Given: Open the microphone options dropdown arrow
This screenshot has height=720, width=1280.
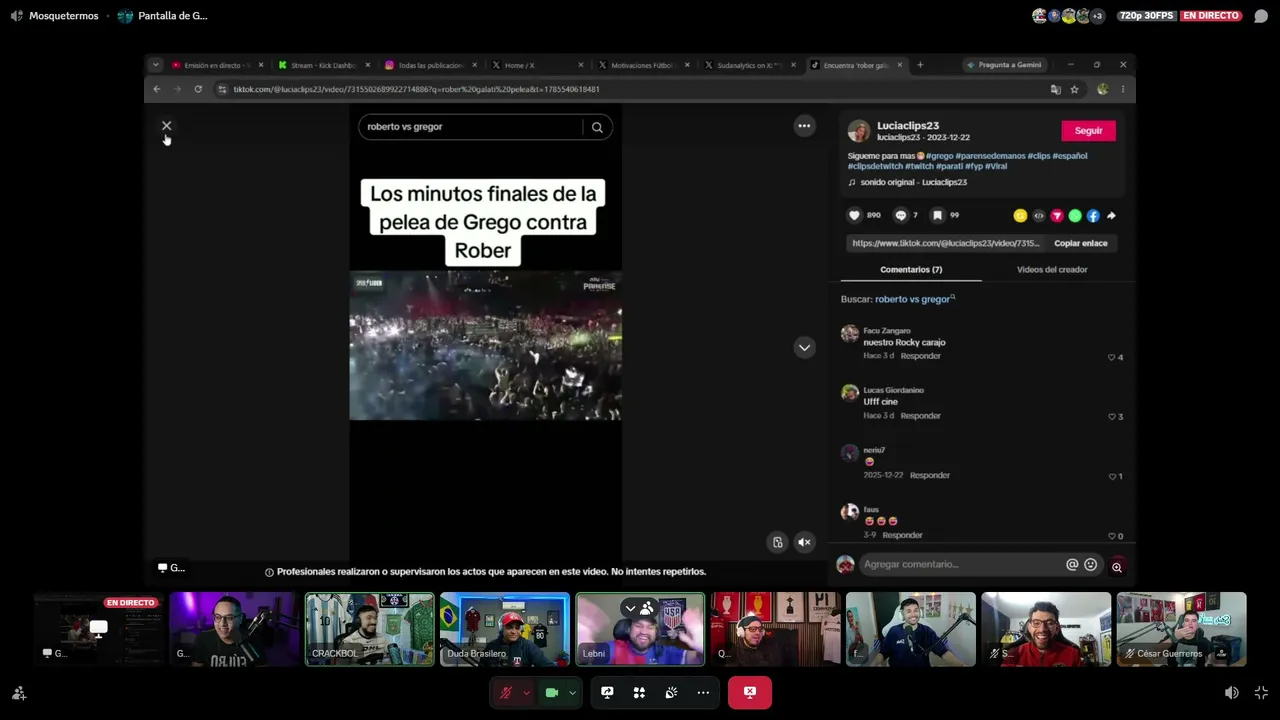Looking at the screenshot, I should click(527, 692).
